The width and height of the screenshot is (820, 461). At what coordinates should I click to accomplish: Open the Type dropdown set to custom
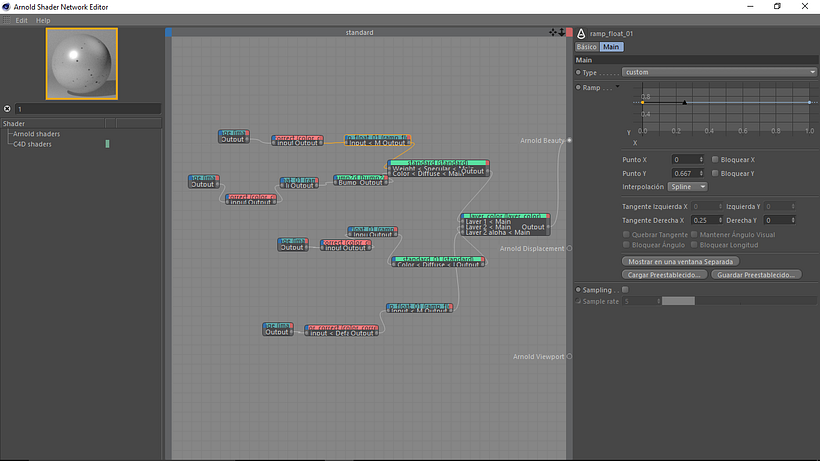pyautogui.click(x=718, y=72)
